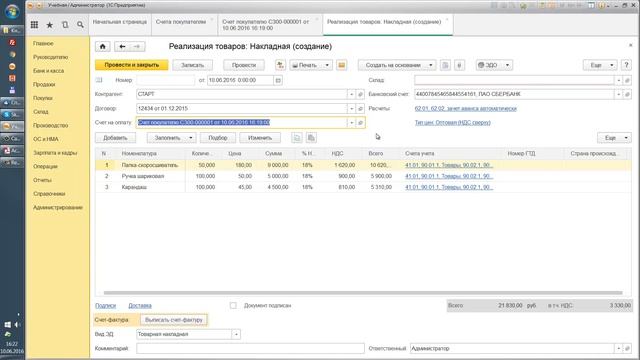The image size is (640, 360).
Task: Open Подписи link
Action: [105, 306]
